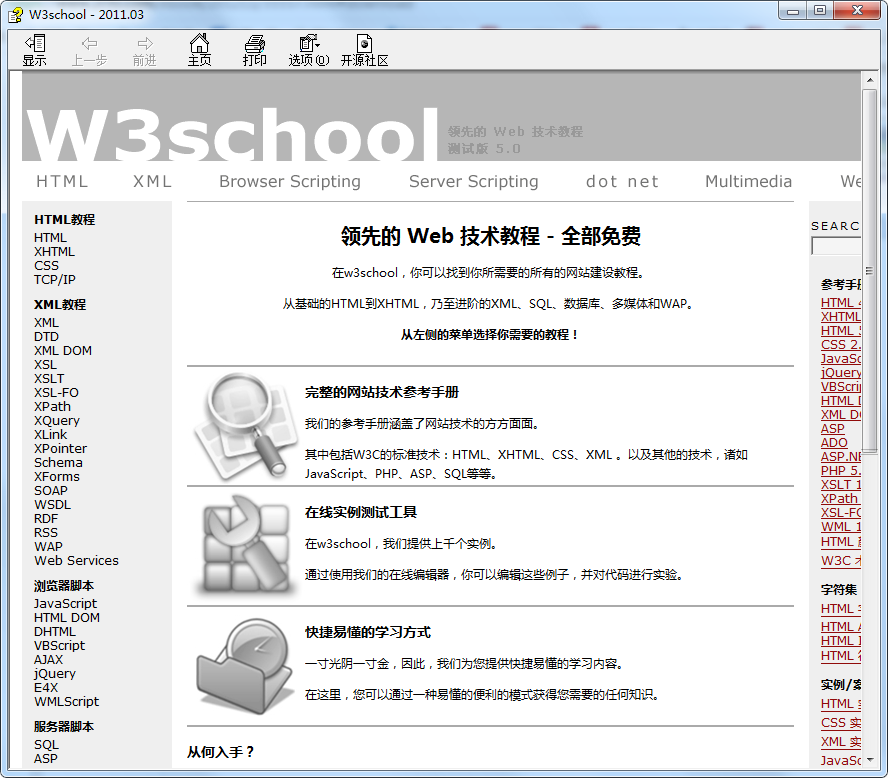This screenshot has height=778, width=888.
Task: Select the HTML navigation tab
Action: pyautogui.click(x=62, y=181)
